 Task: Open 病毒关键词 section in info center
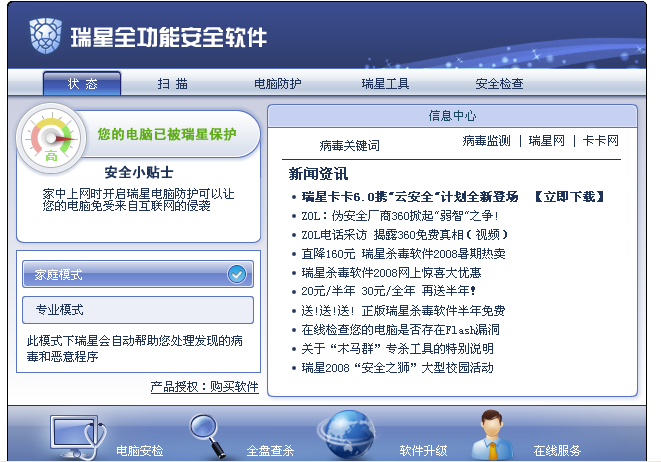click(x=349, y=145)
